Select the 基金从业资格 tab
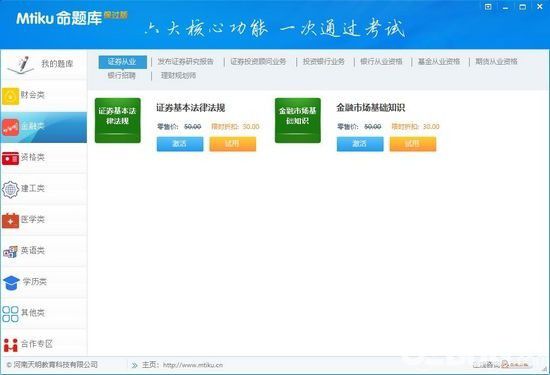The width and height of the screenshot is (550, 375). click(439, 62)
